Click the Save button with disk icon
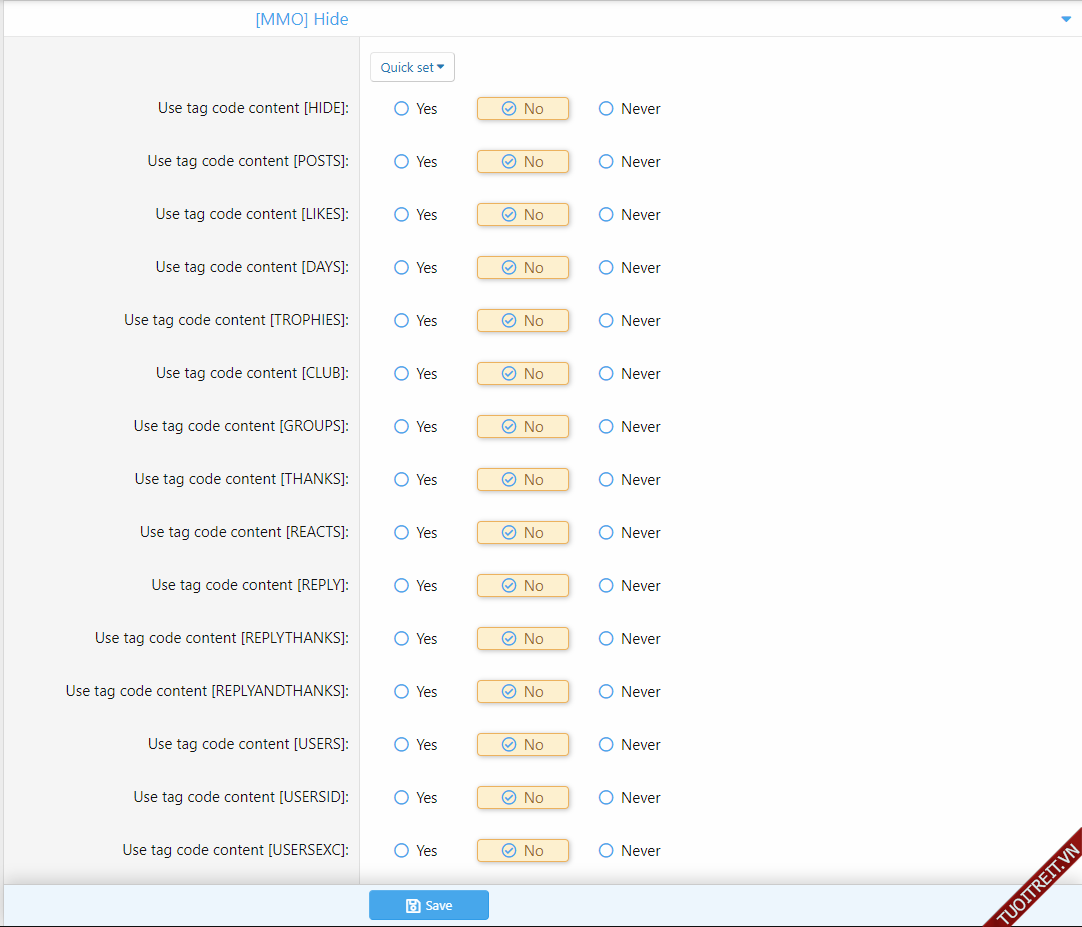Viewport: 1082px width, 927px height. [428, 905]
